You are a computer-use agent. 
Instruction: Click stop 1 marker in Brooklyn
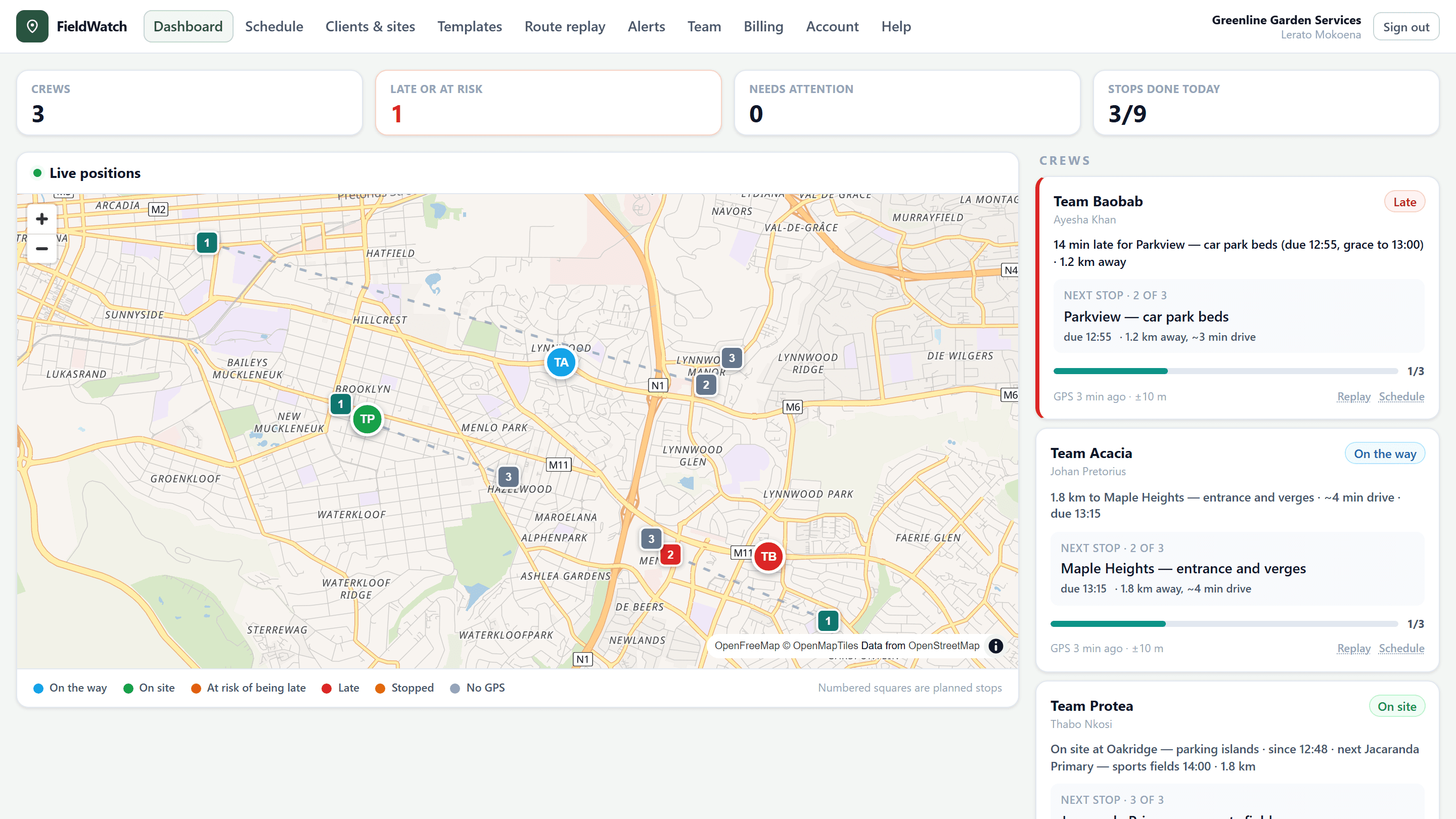pyautogui.click(x=340, y=404)
